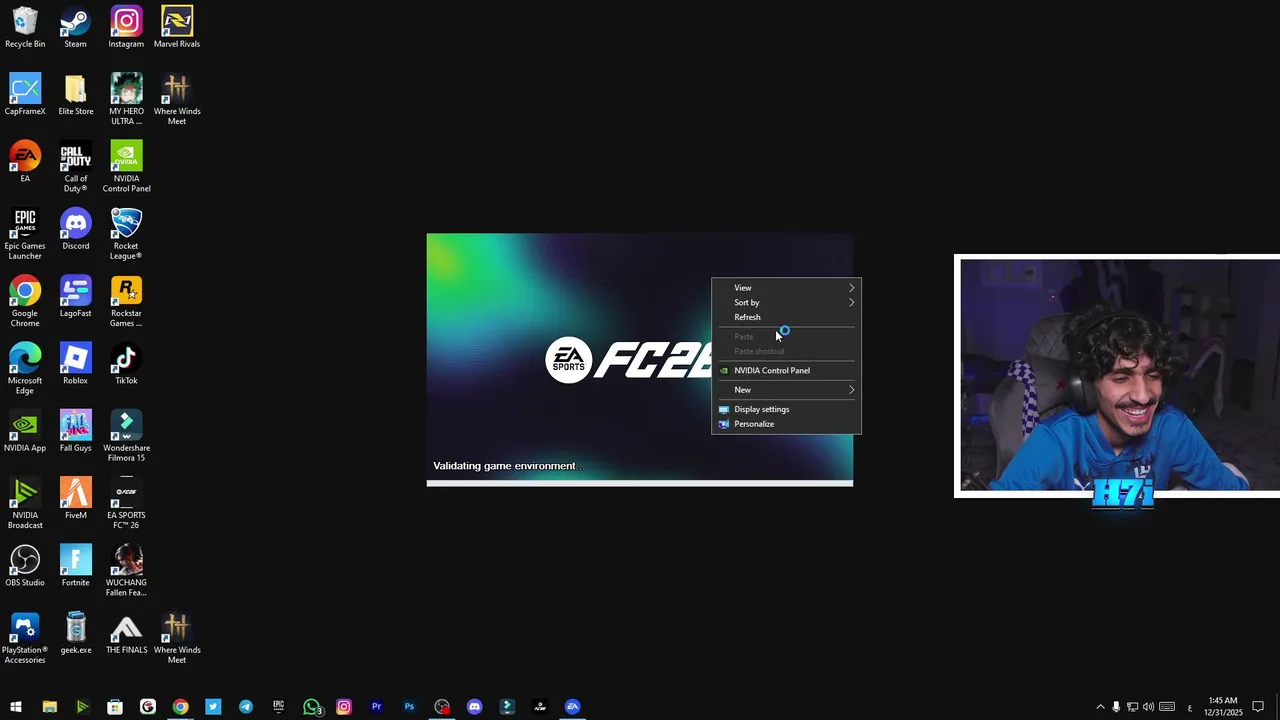Expand the Sort by submenu arrow
1280x720 pixels.
[852, 302]
